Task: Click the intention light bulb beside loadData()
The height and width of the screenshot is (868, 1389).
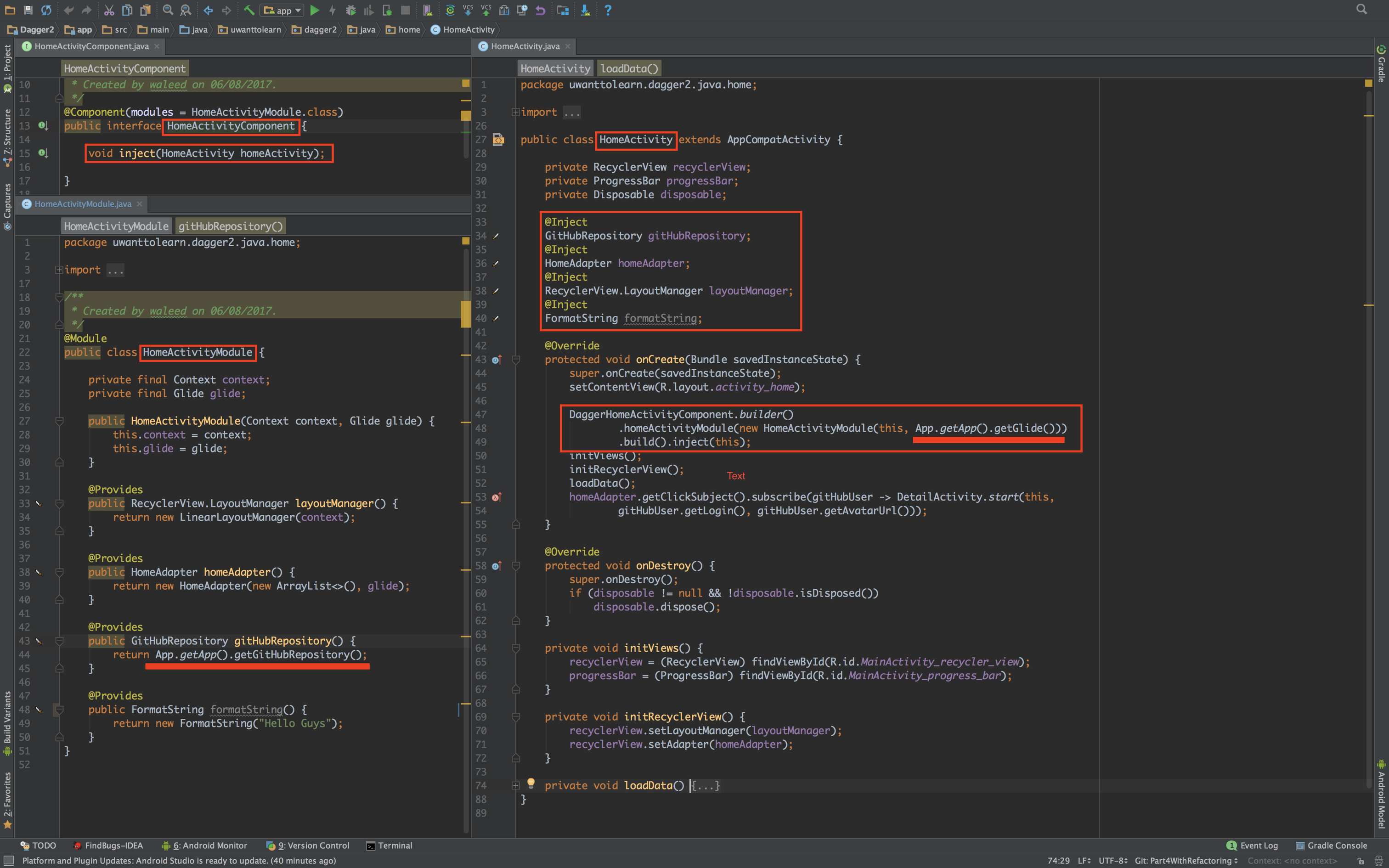Action: coord(531,783)
